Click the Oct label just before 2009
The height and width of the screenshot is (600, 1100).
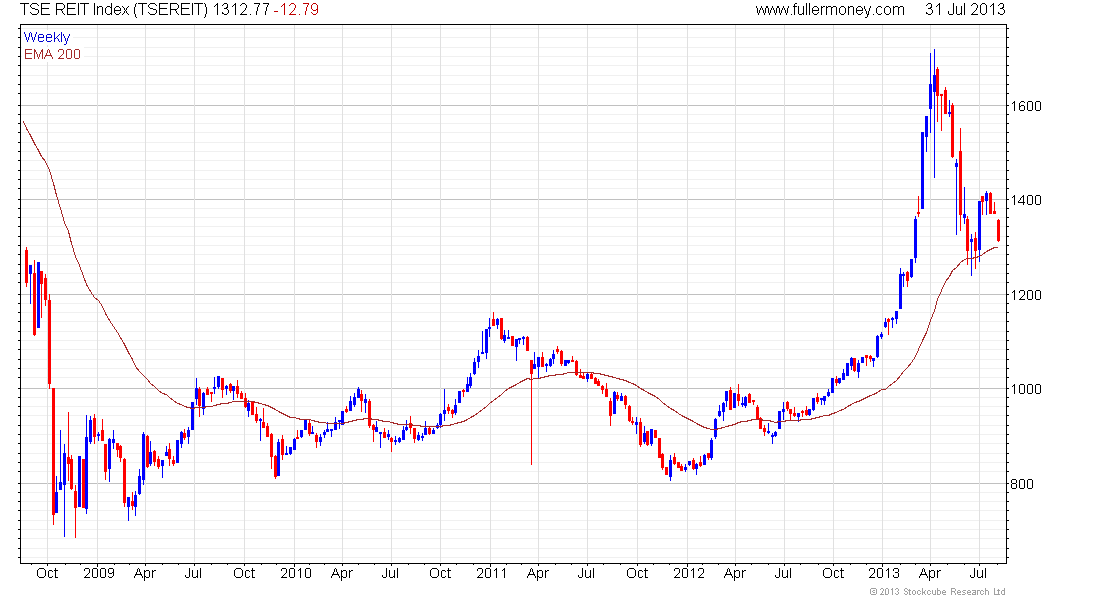pos(47,573)
